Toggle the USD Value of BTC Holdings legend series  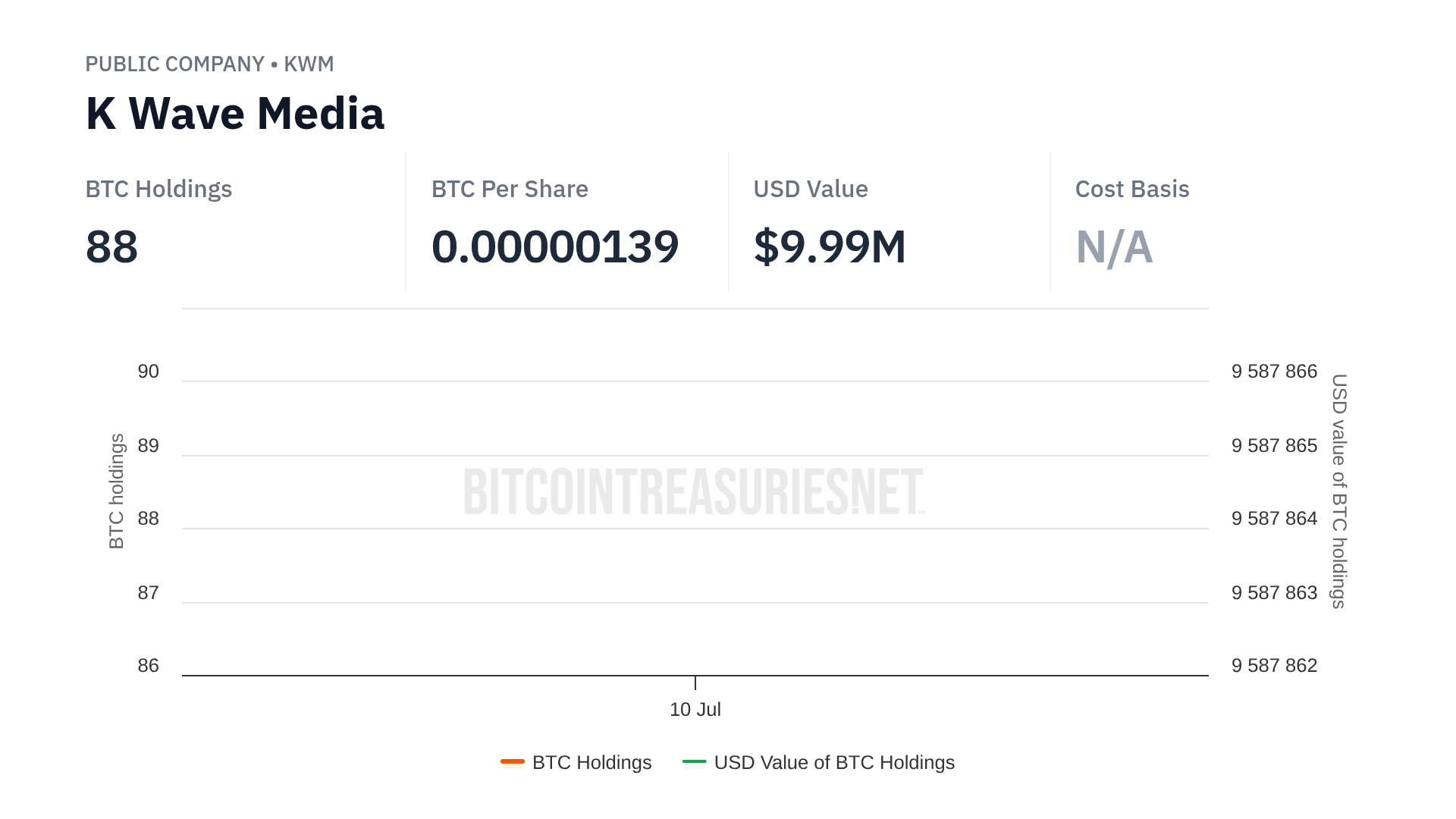pyautogui.click(x=833, y=762)
